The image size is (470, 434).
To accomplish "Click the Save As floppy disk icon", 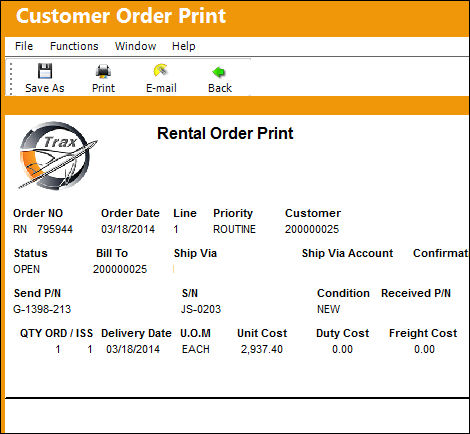I will tap(45, 71).
